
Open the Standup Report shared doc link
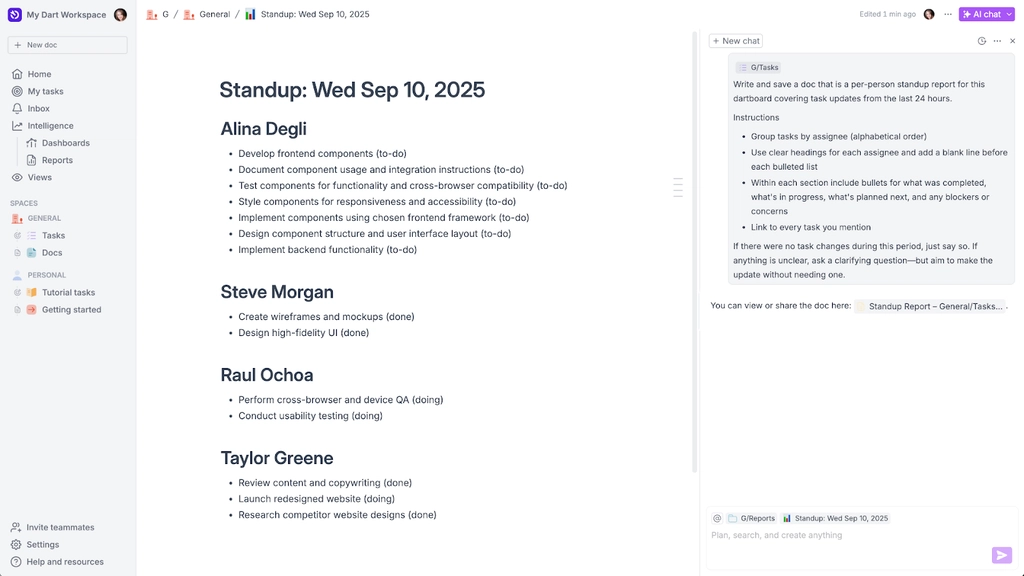point(928,305)
